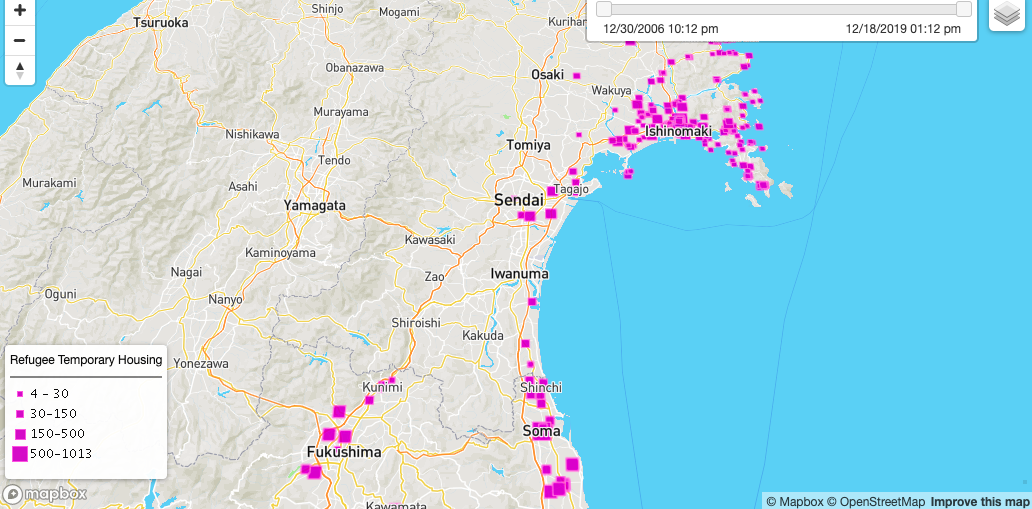
Task: Open the © Mapbox attribution link
Action: pyautogui.click(x=794, y=502)
